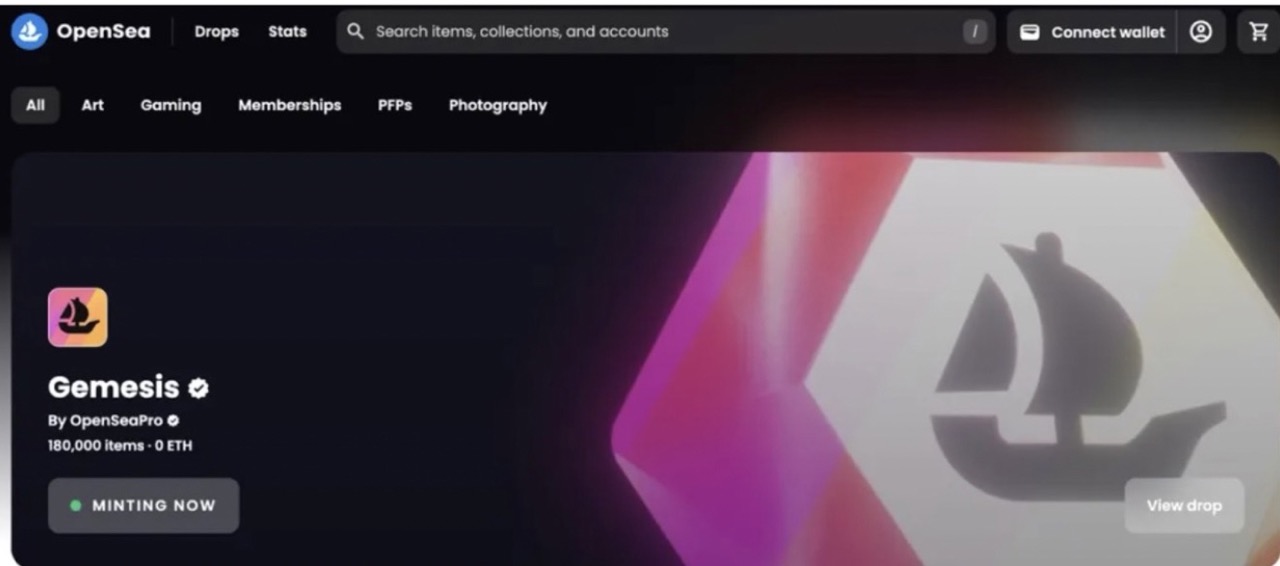The width and height of the screenshot is (1280, 566).
Task: Click the View drop button
Action: coord(1184,506)
